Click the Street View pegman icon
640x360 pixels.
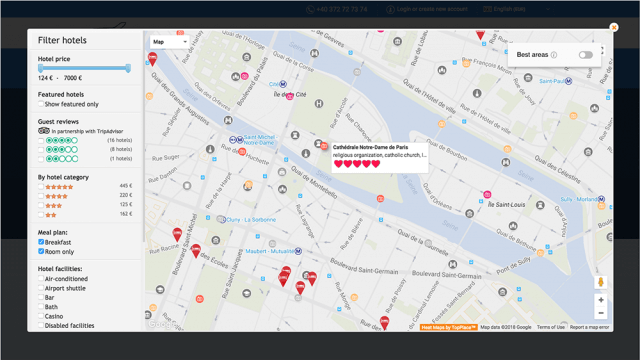[600, 282]
